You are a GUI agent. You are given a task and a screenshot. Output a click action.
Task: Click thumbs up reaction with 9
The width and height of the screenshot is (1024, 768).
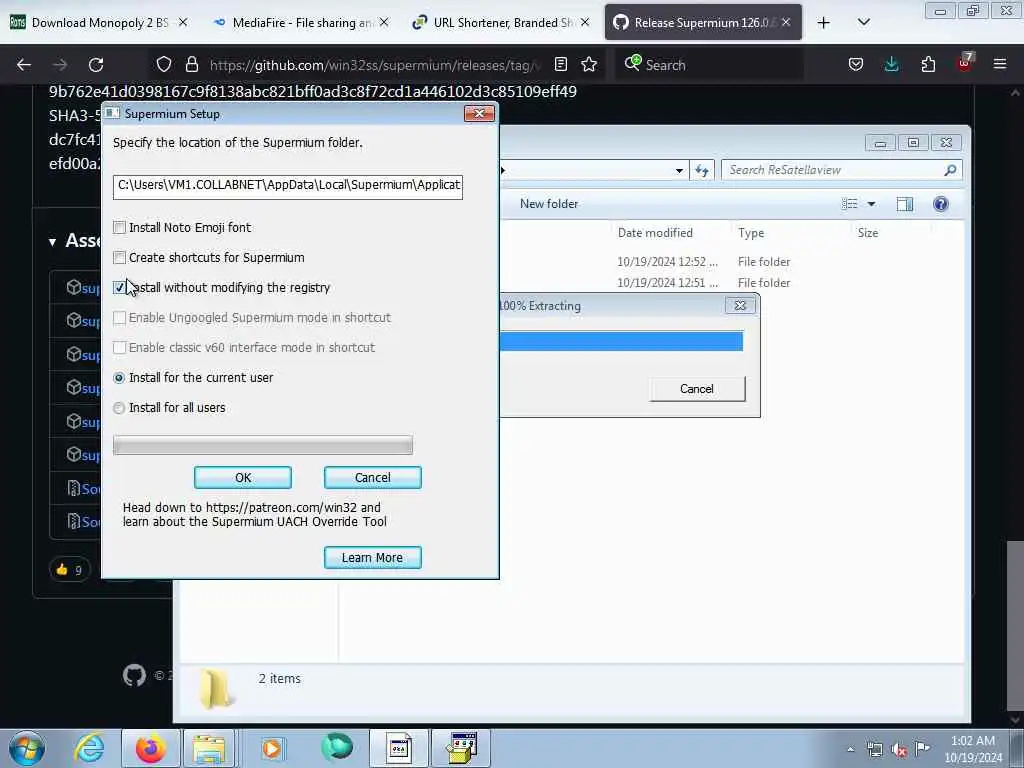69,569
